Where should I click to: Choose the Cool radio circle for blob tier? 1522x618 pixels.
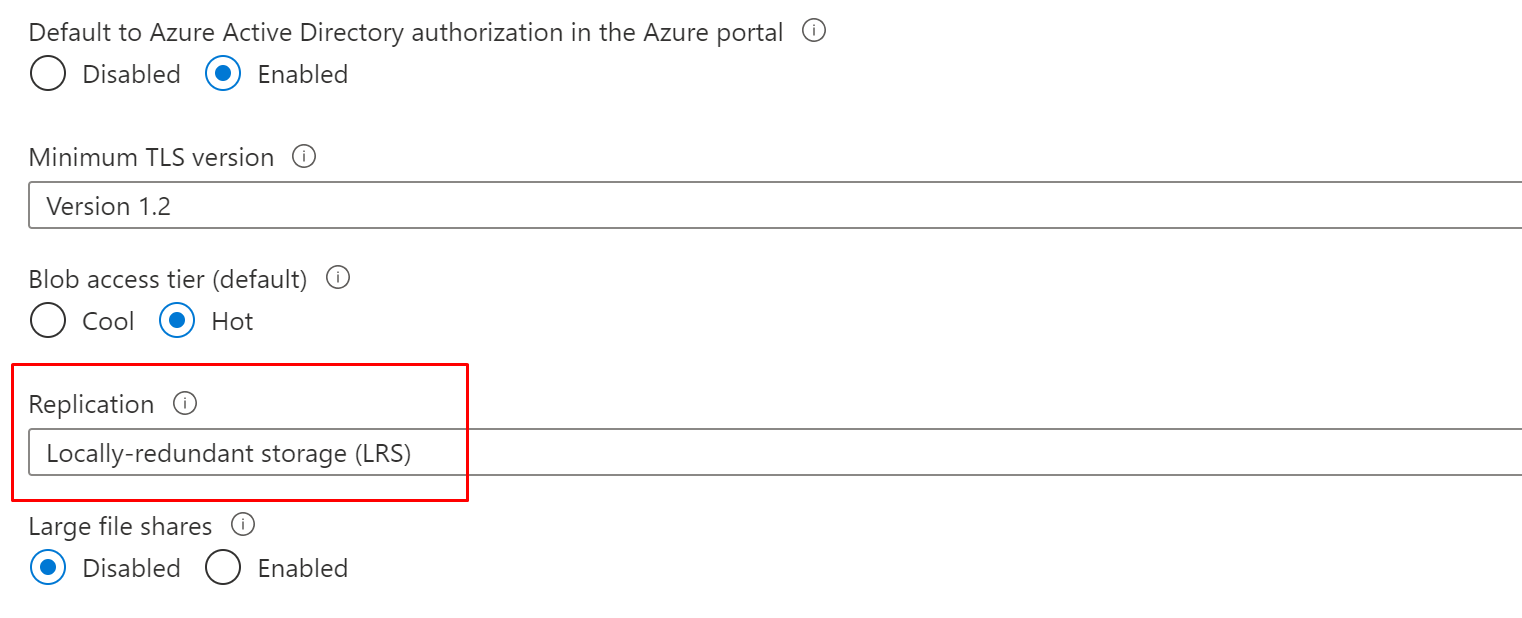coord(48,321)
